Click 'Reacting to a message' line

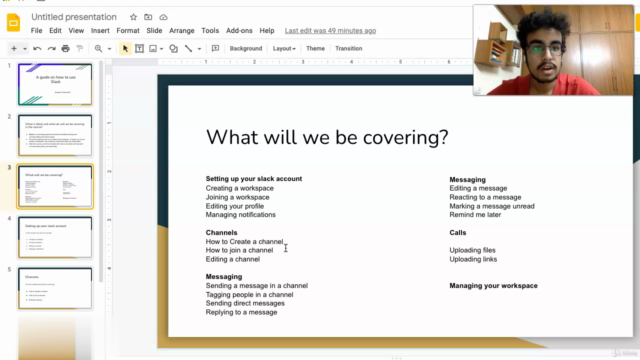(x=485, y=197)
